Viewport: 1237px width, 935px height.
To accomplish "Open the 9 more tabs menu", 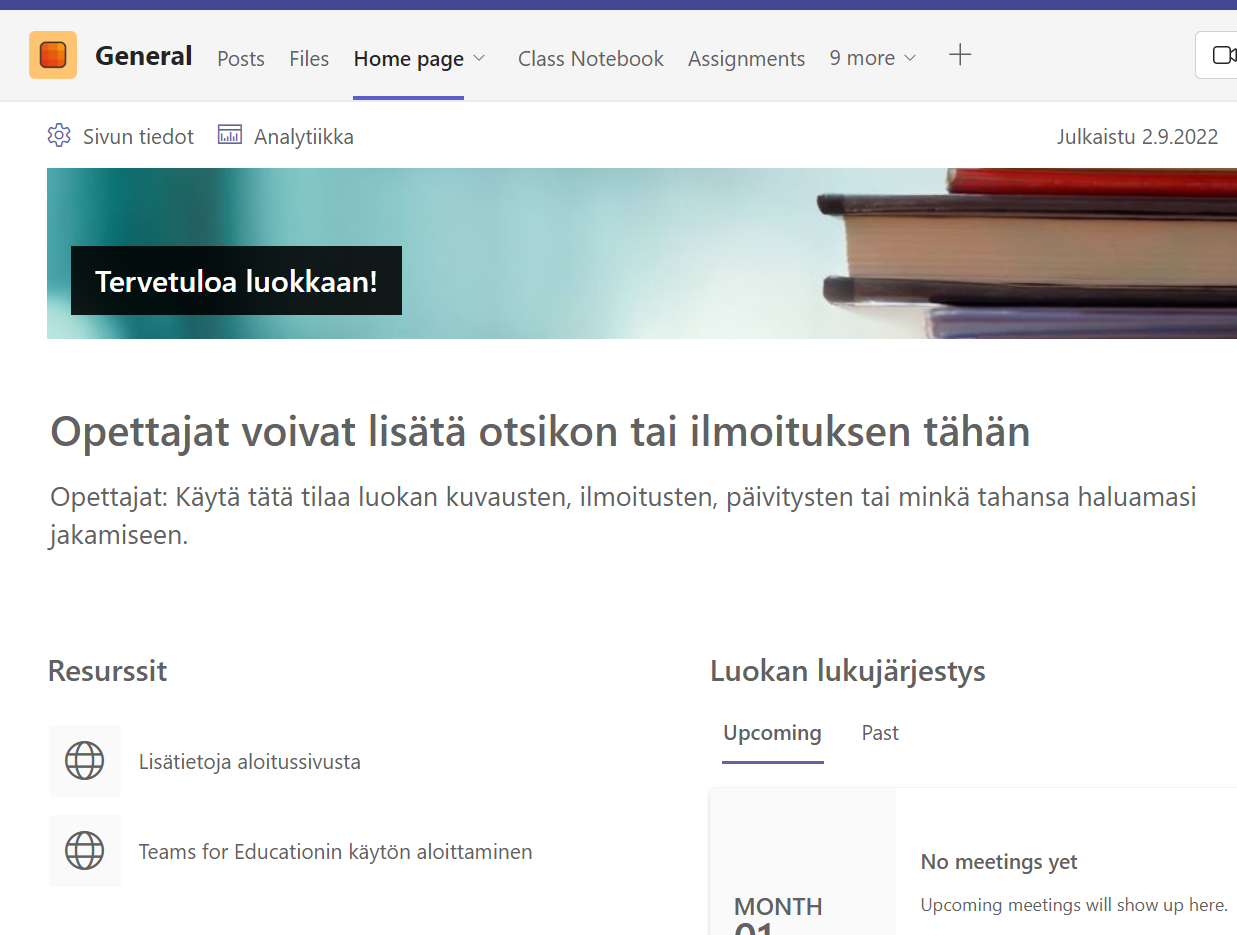I will 864,58.
